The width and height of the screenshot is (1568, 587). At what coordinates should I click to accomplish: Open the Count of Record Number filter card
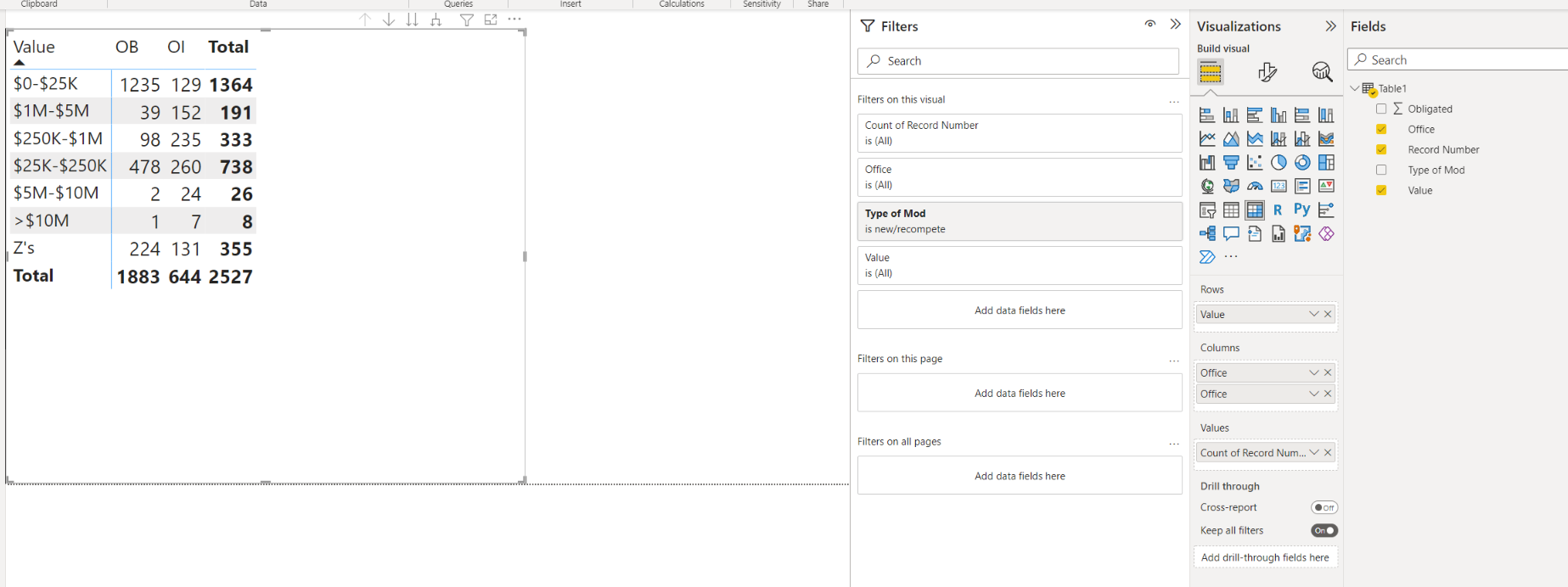pos(1020,133)
